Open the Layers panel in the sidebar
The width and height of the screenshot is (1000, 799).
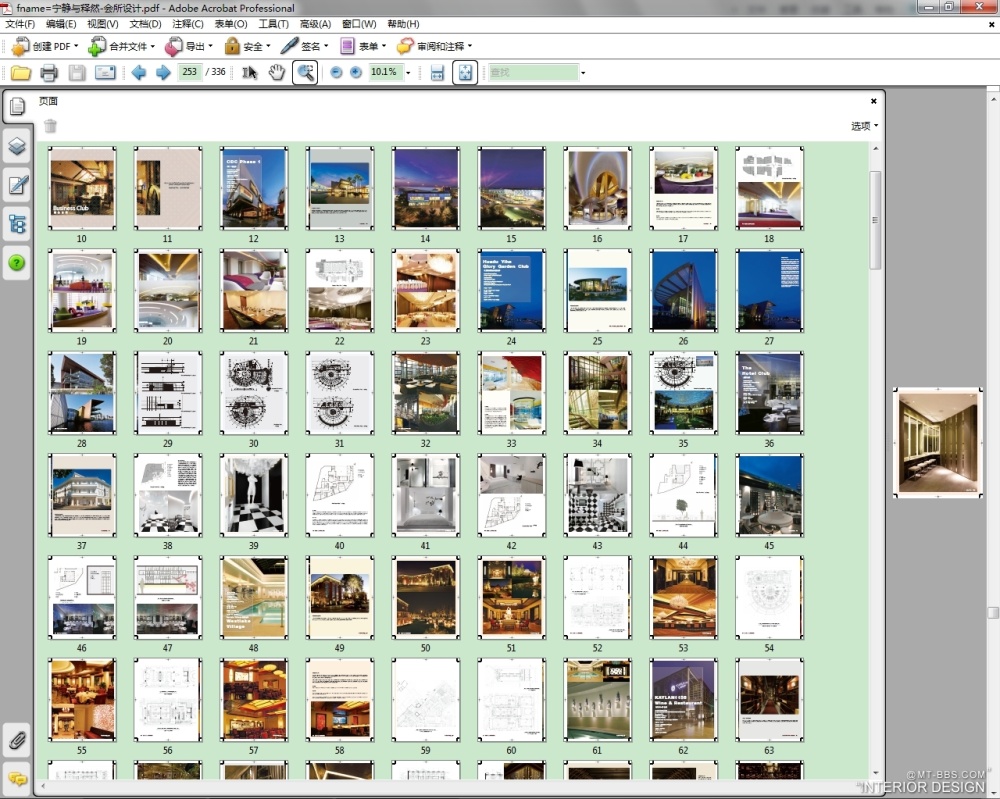pyautogui.click(x=17, y=146)
